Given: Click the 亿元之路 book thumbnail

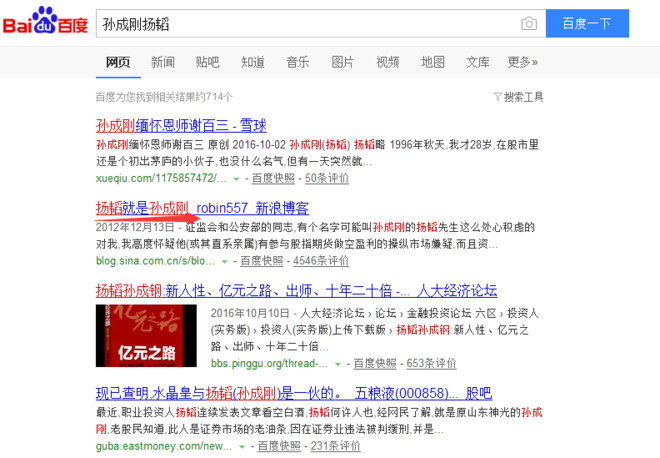Looking at the screenshot, I should (x=146, y=336).
